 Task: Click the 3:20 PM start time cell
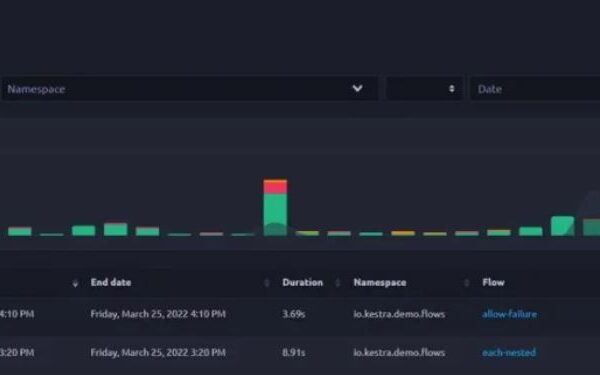tap(17, 352)
